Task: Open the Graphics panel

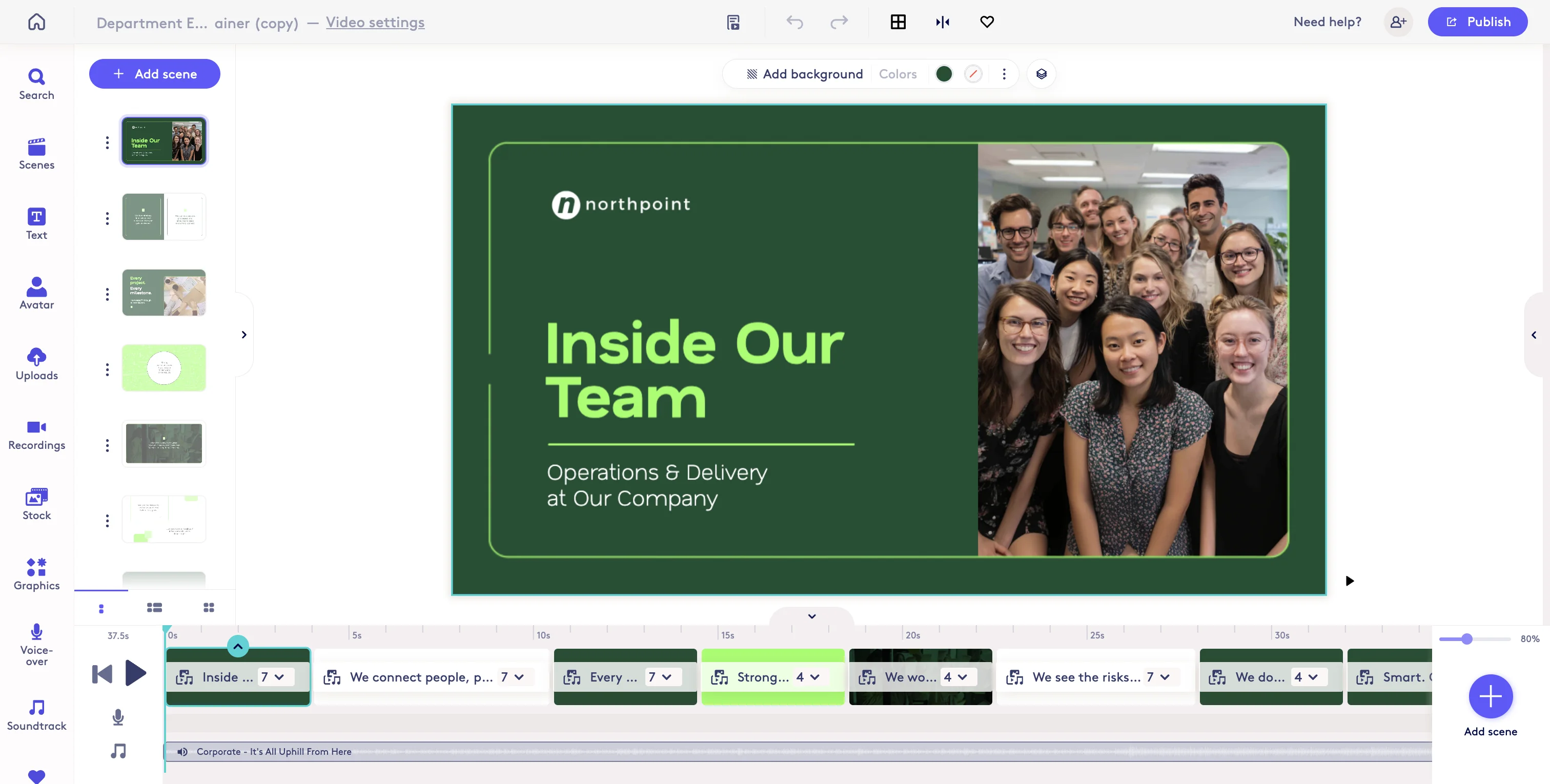Action: (x=36, y=573)
